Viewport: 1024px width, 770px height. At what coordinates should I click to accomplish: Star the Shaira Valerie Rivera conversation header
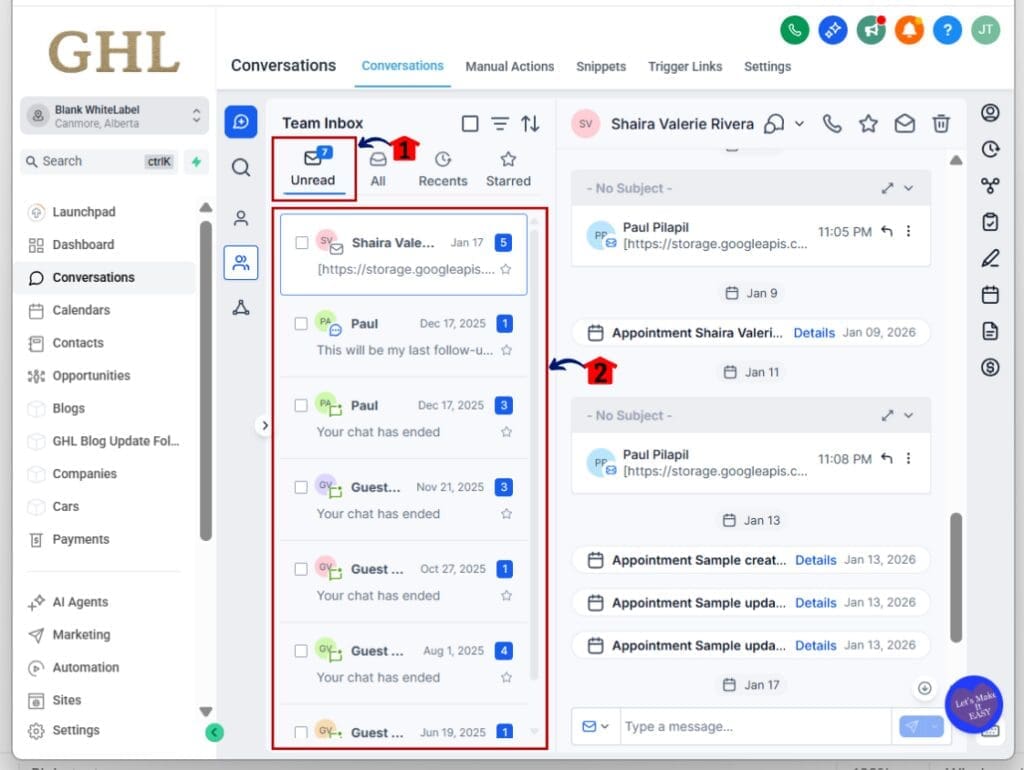pos(868,124)
